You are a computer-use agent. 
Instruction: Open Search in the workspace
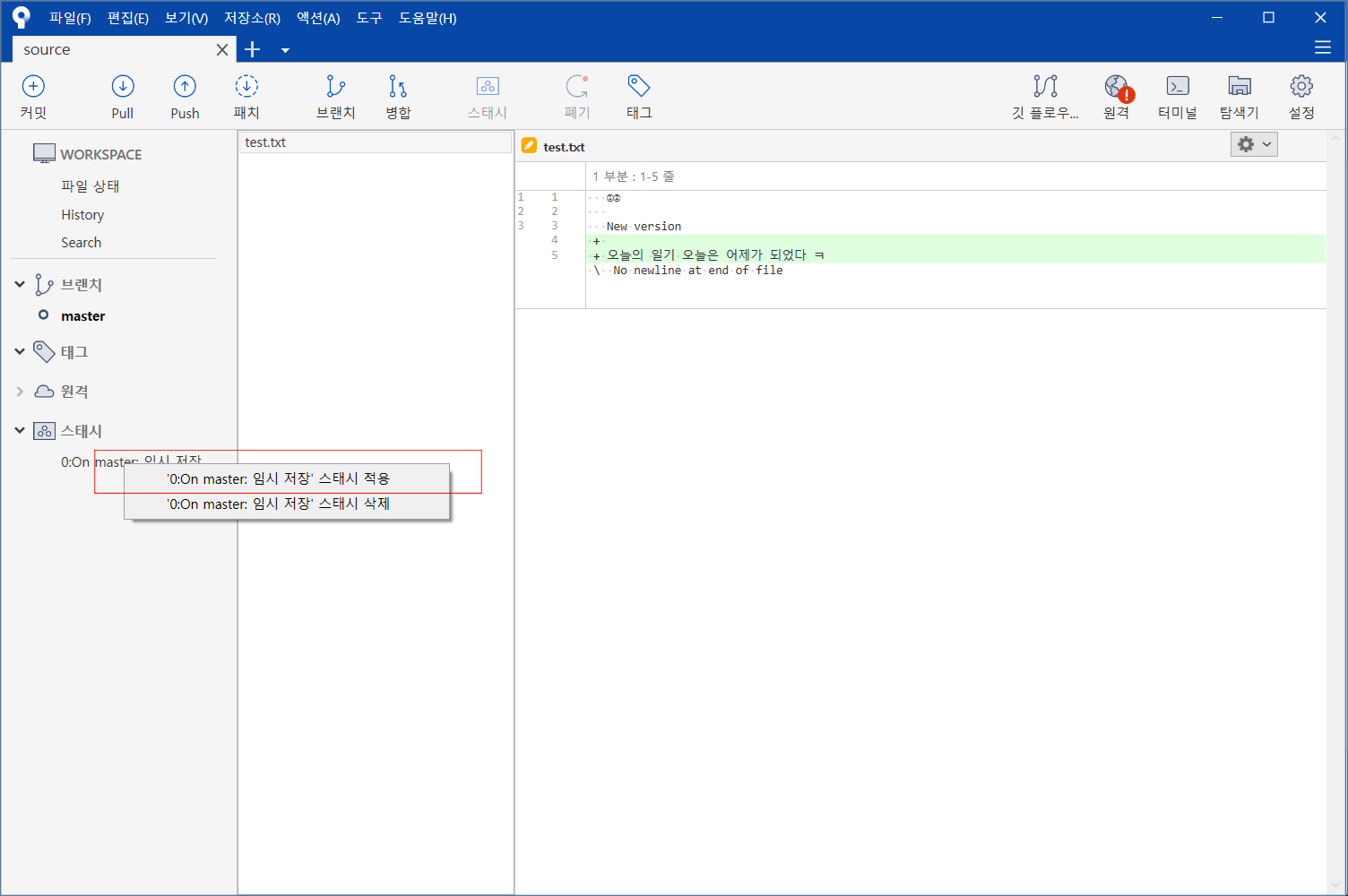(x=81, y=242)
